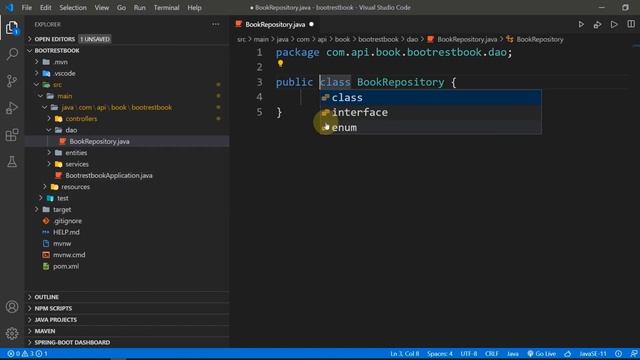Click the JavaSE-11 runtime status item
The width and height of the screenshot is (640, 360).
pyautogui.click(x=593, y=354)
